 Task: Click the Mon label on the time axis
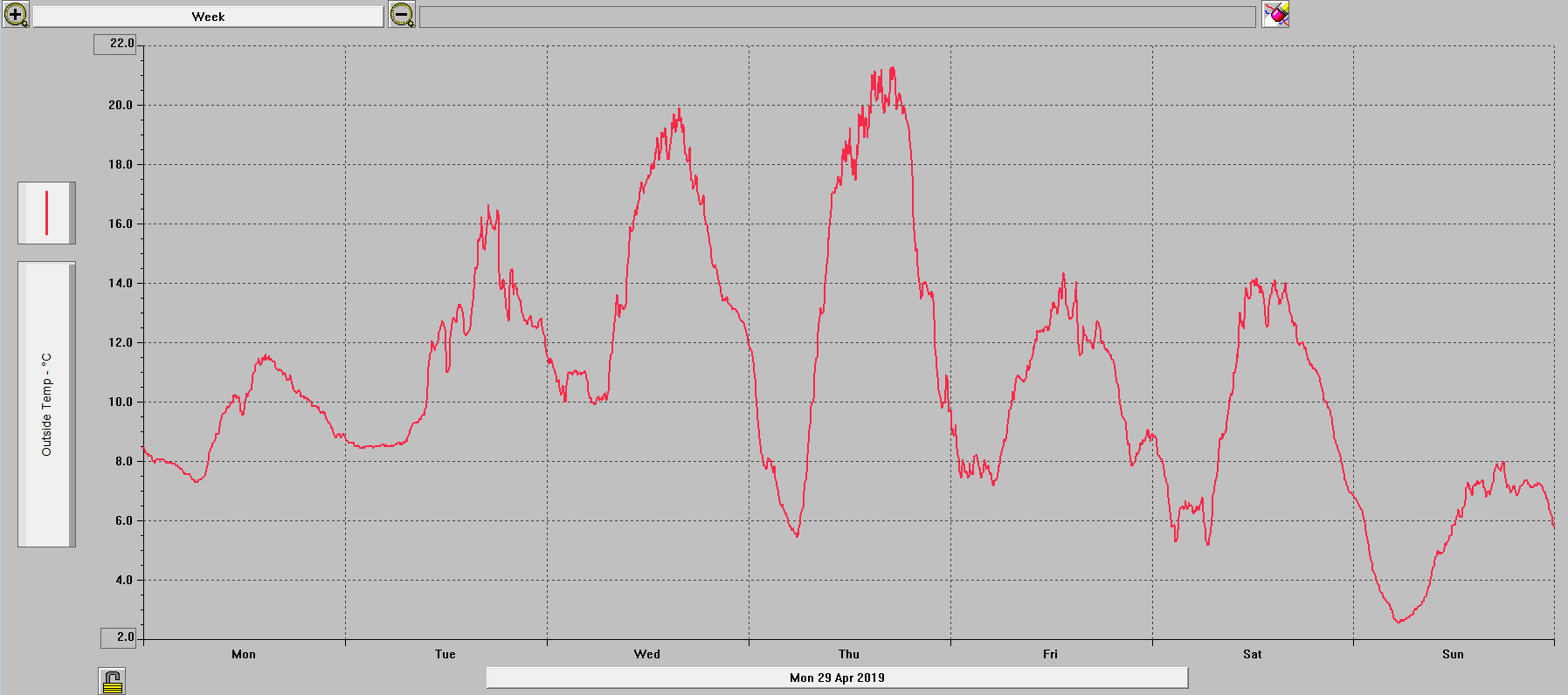(244, 654)
